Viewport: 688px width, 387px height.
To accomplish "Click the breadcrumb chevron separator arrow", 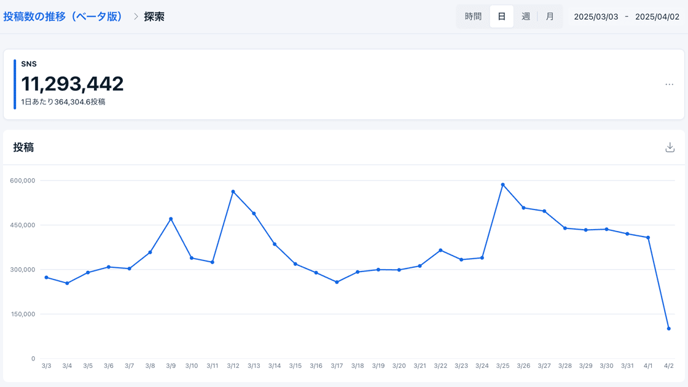I will (136, 17).
